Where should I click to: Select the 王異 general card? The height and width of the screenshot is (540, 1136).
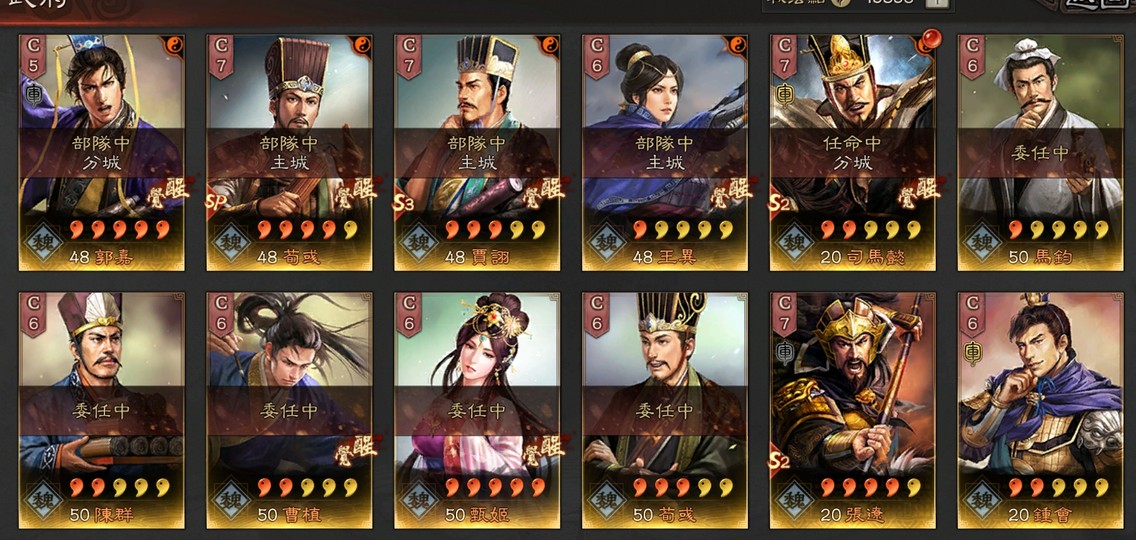665,153
